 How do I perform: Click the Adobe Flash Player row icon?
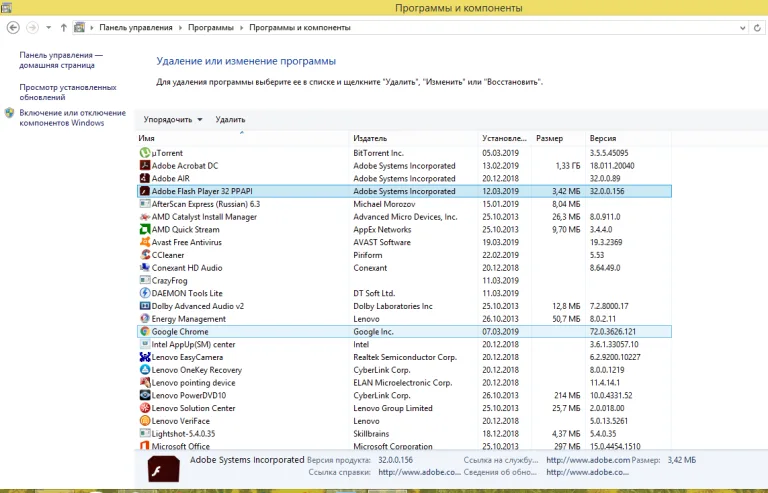(144, 191)
